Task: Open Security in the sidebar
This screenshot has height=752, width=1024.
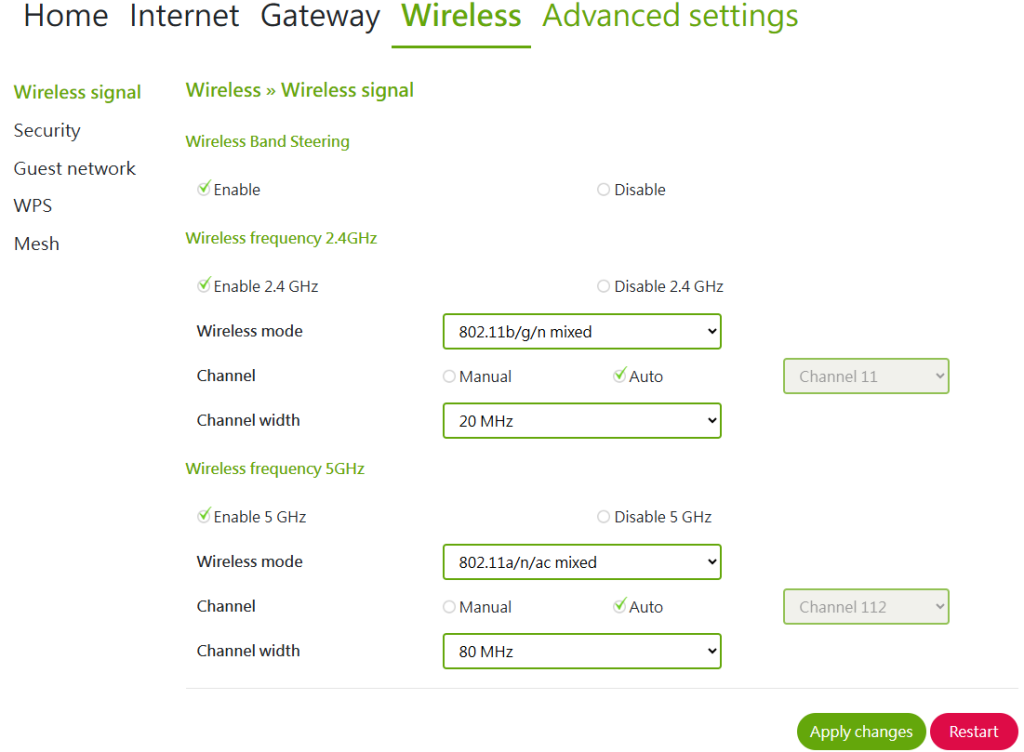Action: [47, 131]
